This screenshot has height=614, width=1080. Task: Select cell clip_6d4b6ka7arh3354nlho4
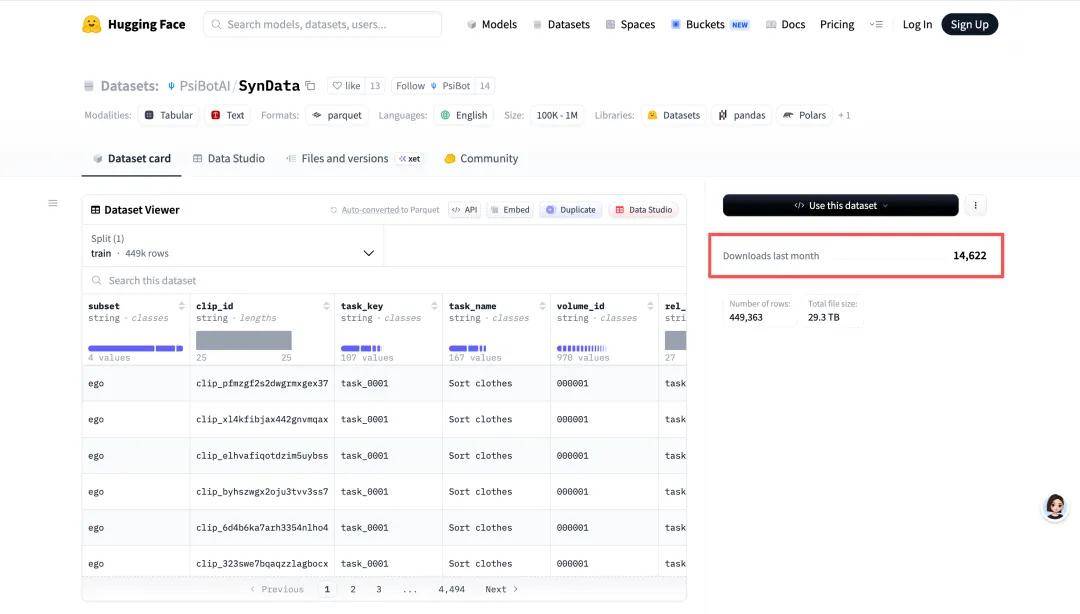tap(262, 528)
